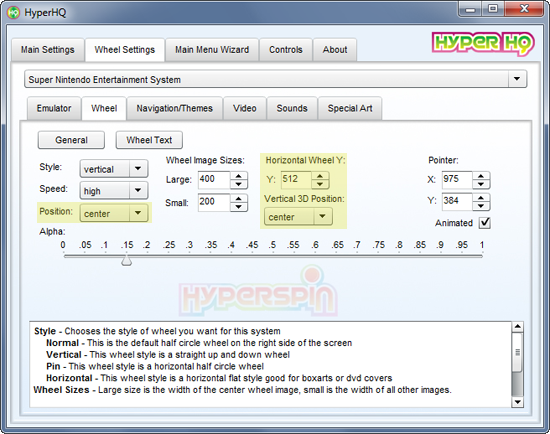The width and height of the screenshot is (550, 434).
Task: Set Alpha slider to the 1 mark
Action: (482, 256)
